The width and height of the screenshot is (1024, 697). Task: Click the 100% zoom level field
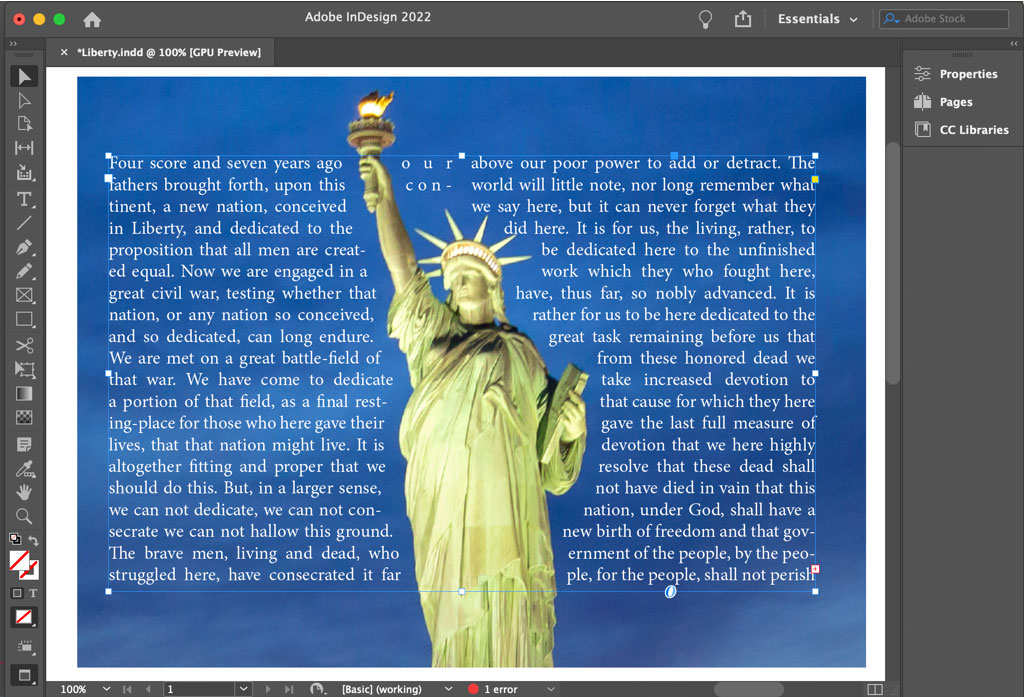pos(74,689)
